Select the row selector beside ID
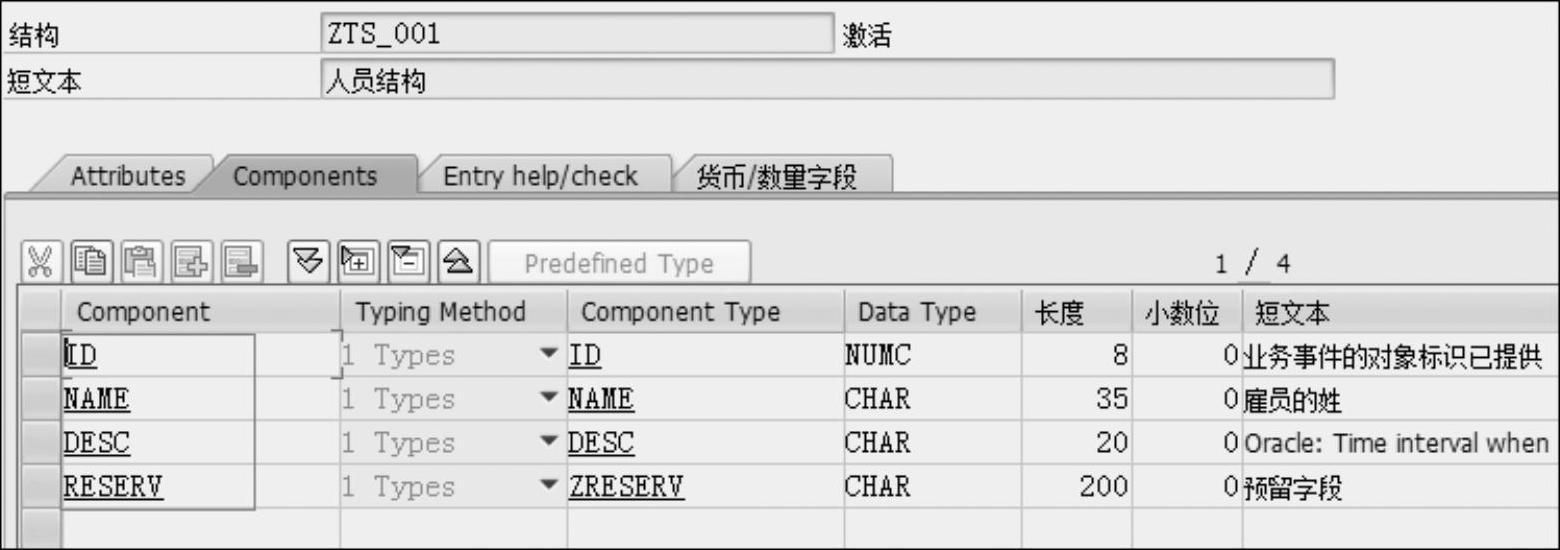 click(x=40, y=355)
